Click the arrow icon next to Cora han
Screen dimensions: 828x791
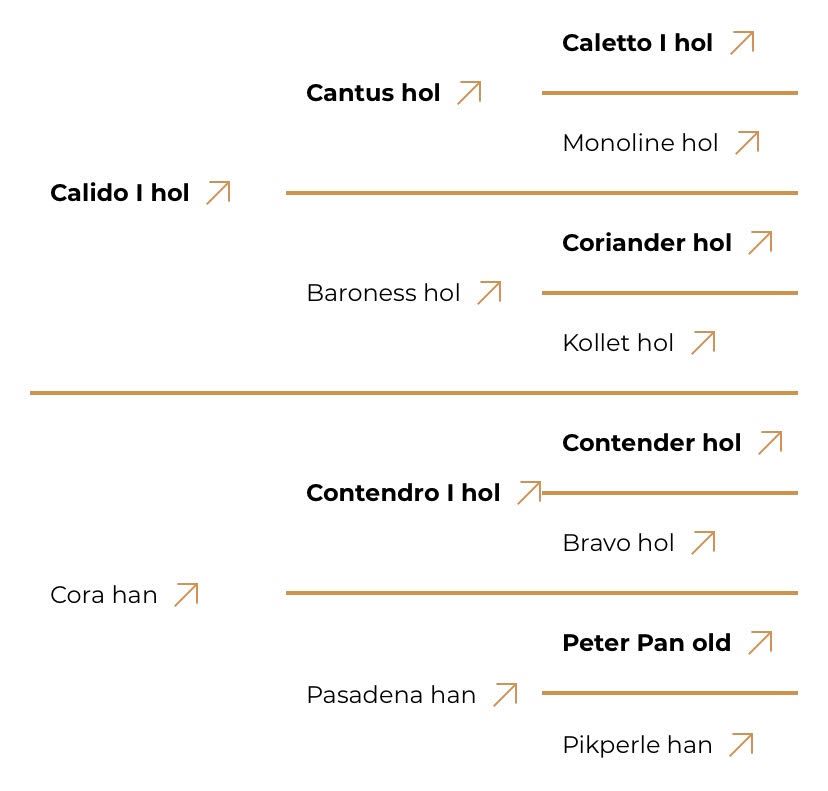click(186, 594)
